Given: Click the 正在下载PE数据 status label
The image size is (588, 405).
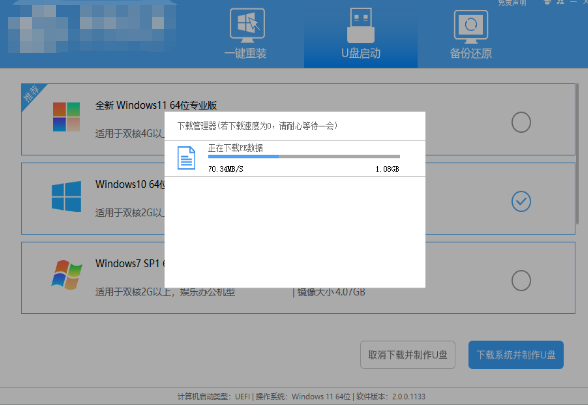Looking at the screenshot, I should tap(236, 148).
